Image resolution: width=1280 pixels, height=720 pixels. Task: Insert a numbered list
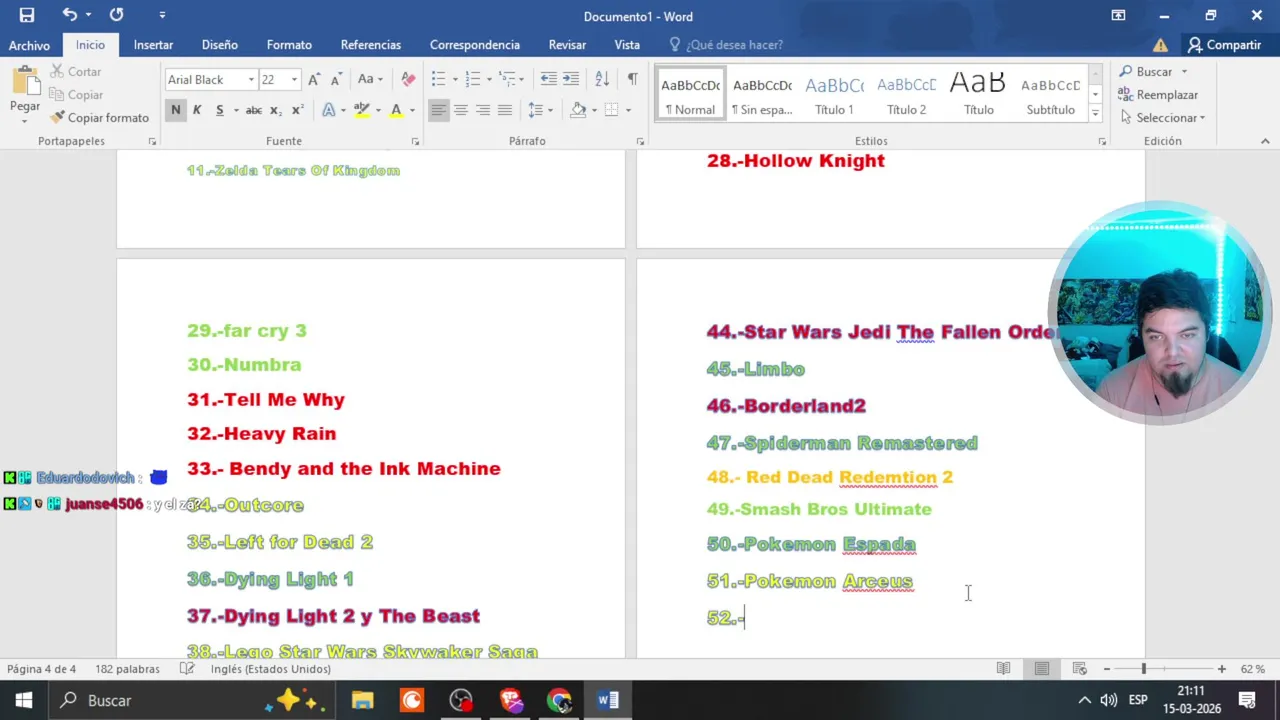pyautogui.click(x=473, y=79)
